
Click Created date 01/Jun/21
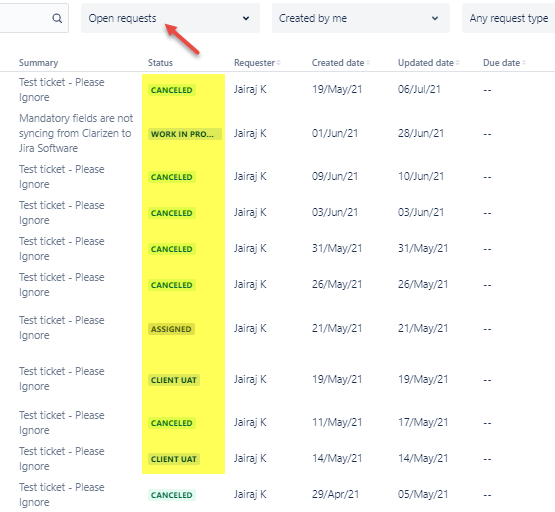point(335,133)
